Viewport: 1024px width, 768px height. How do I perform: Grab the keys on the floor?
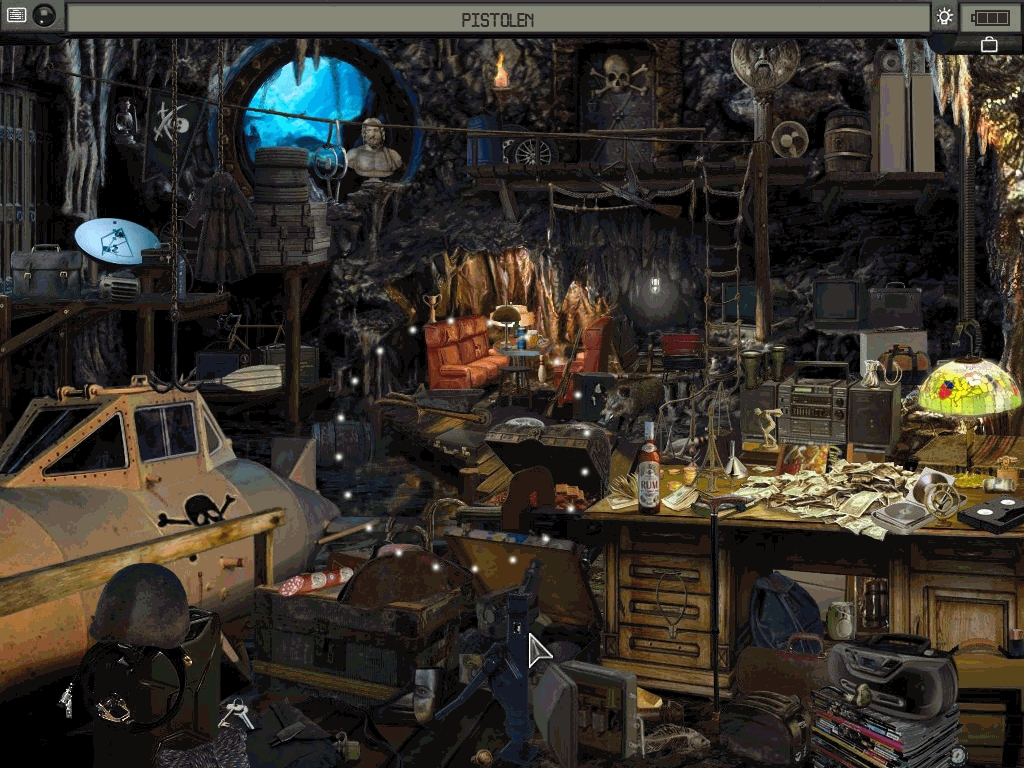(236, 713)
